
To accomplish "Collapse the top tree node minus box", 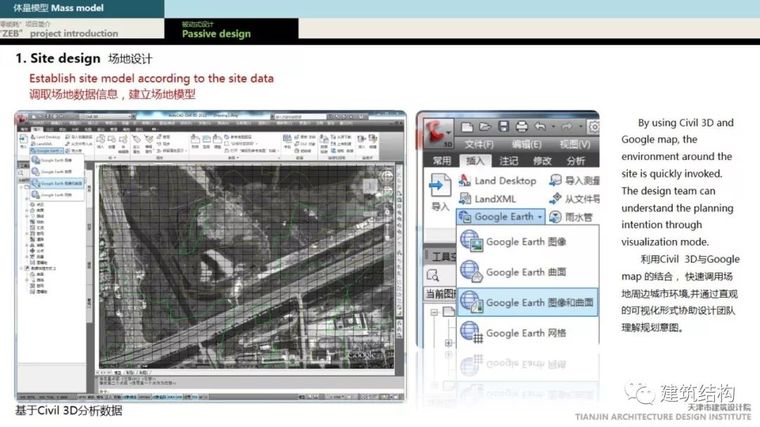I will tap(434, 312).
